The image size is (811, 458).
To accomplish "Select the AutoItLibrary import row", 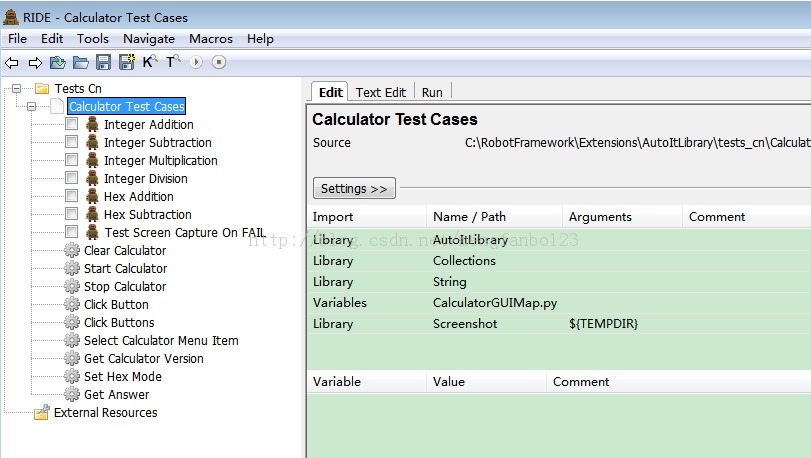I will 559,240.
